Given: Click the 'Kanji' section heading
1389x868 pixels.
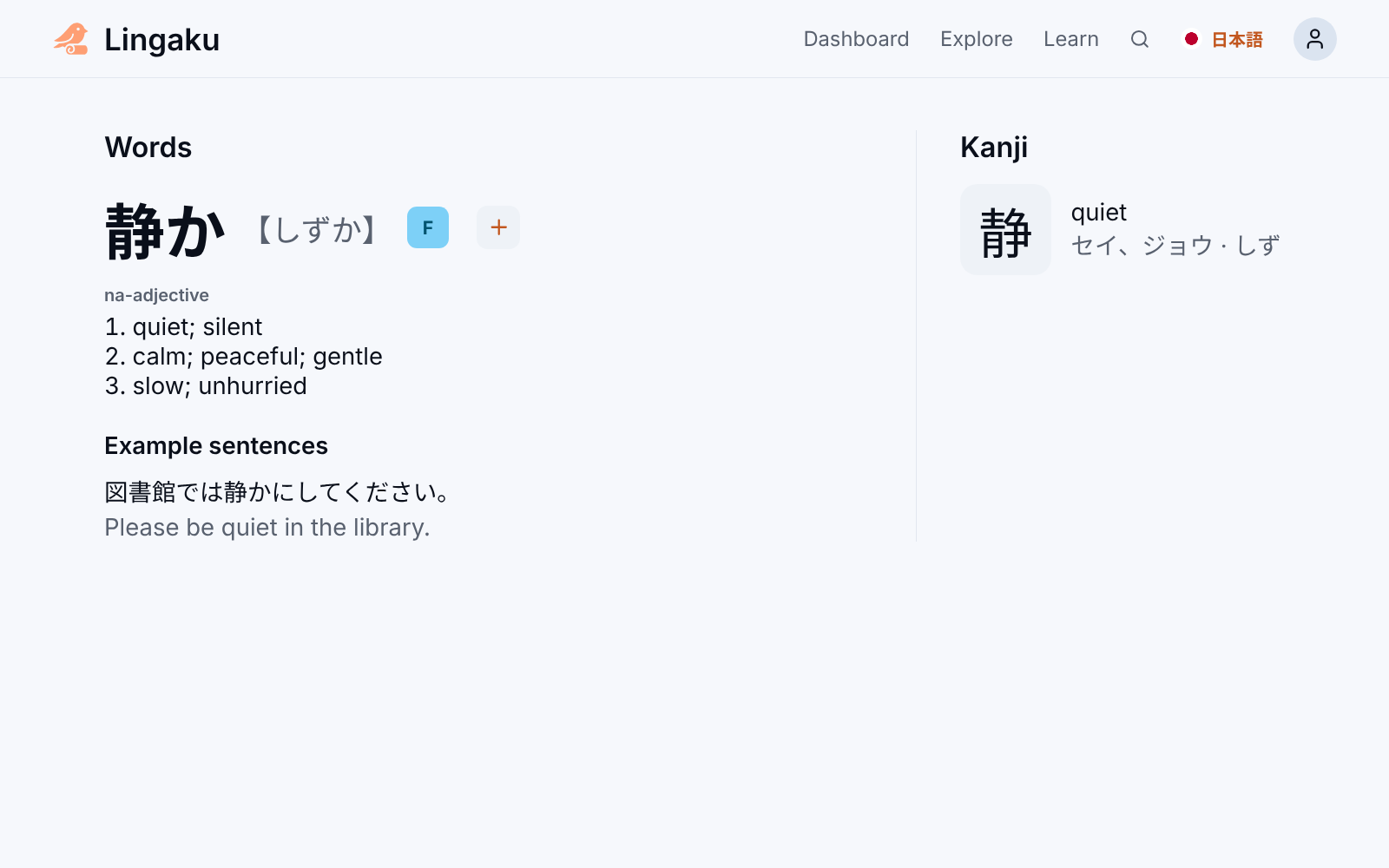Looking at the screenshot, I should click(994, 148).
